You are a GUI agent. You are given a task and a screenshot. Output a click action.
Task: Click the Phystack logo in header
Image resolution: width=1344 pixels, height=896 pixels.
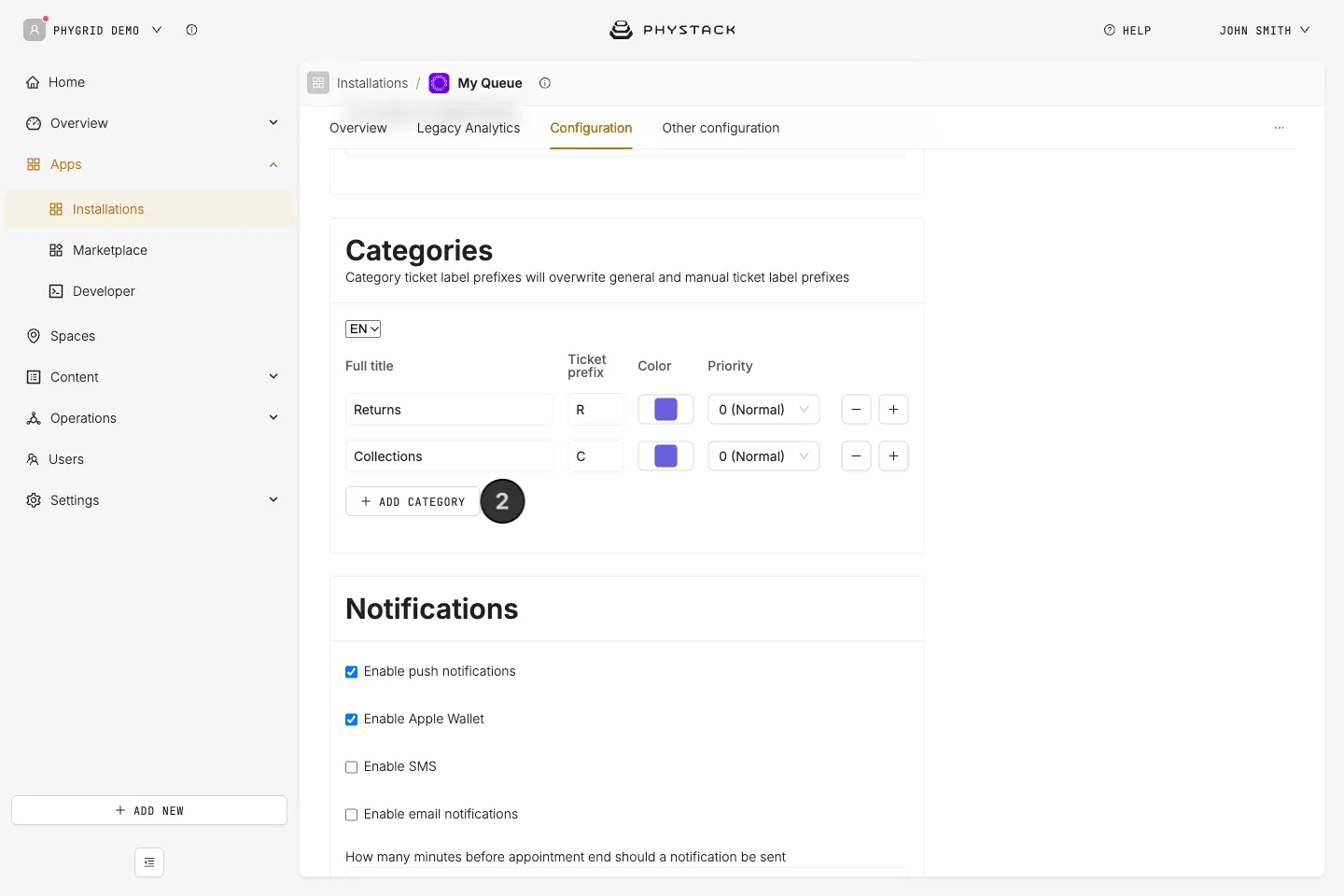click(672, 30)
